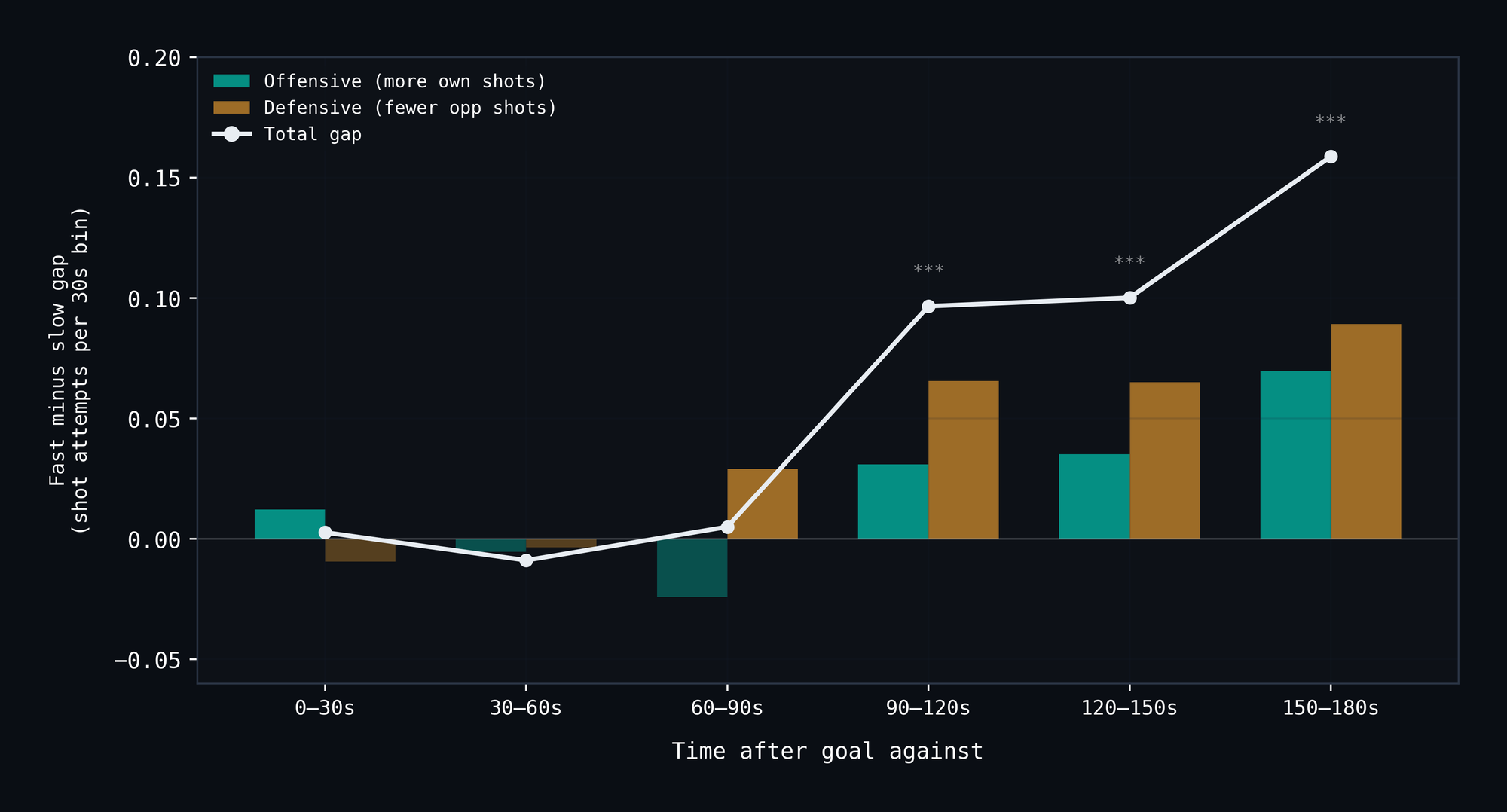Click the 0.20 y-axis tick label
This screenshot has width=1507, height=812.
pos(154,58)
